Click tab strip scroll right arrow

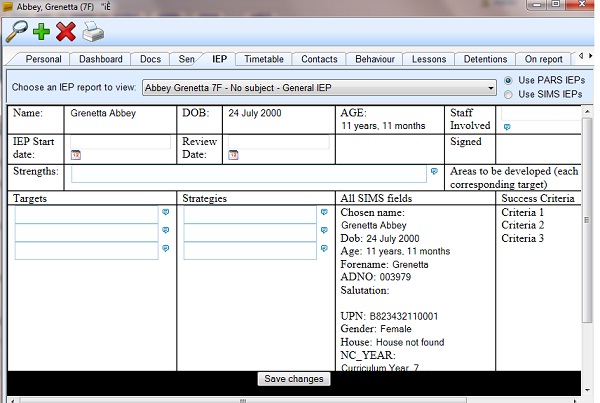pyautogui.click(x=590, y=56)
